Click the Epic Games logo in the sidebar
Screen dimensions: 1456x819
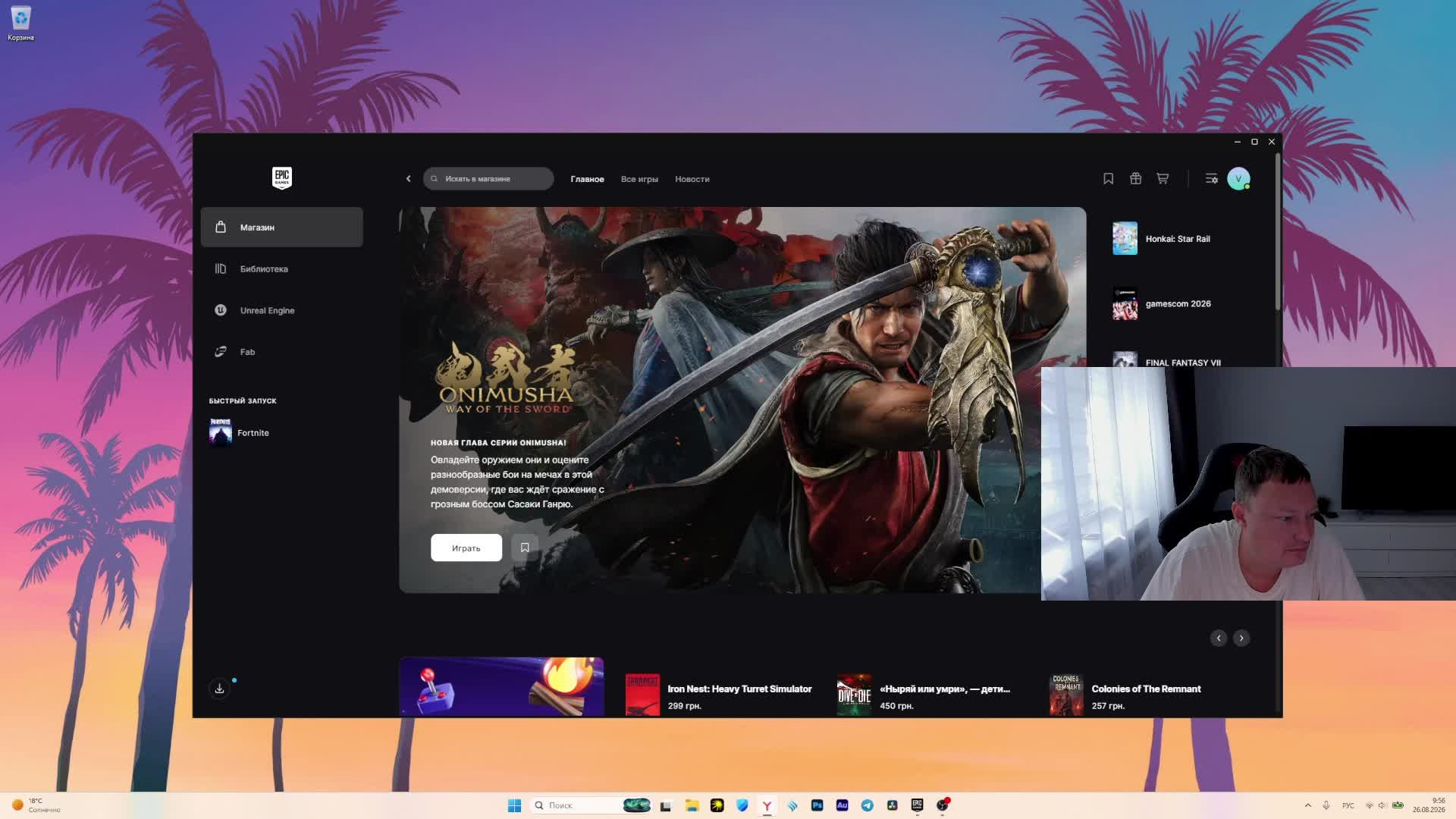click(282, 178)
